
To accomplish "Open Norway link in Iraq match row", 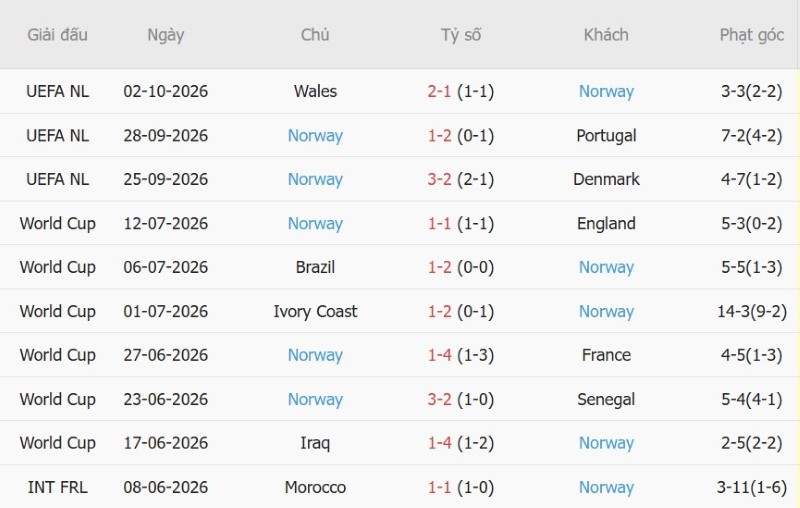I will tap(606, 443).
